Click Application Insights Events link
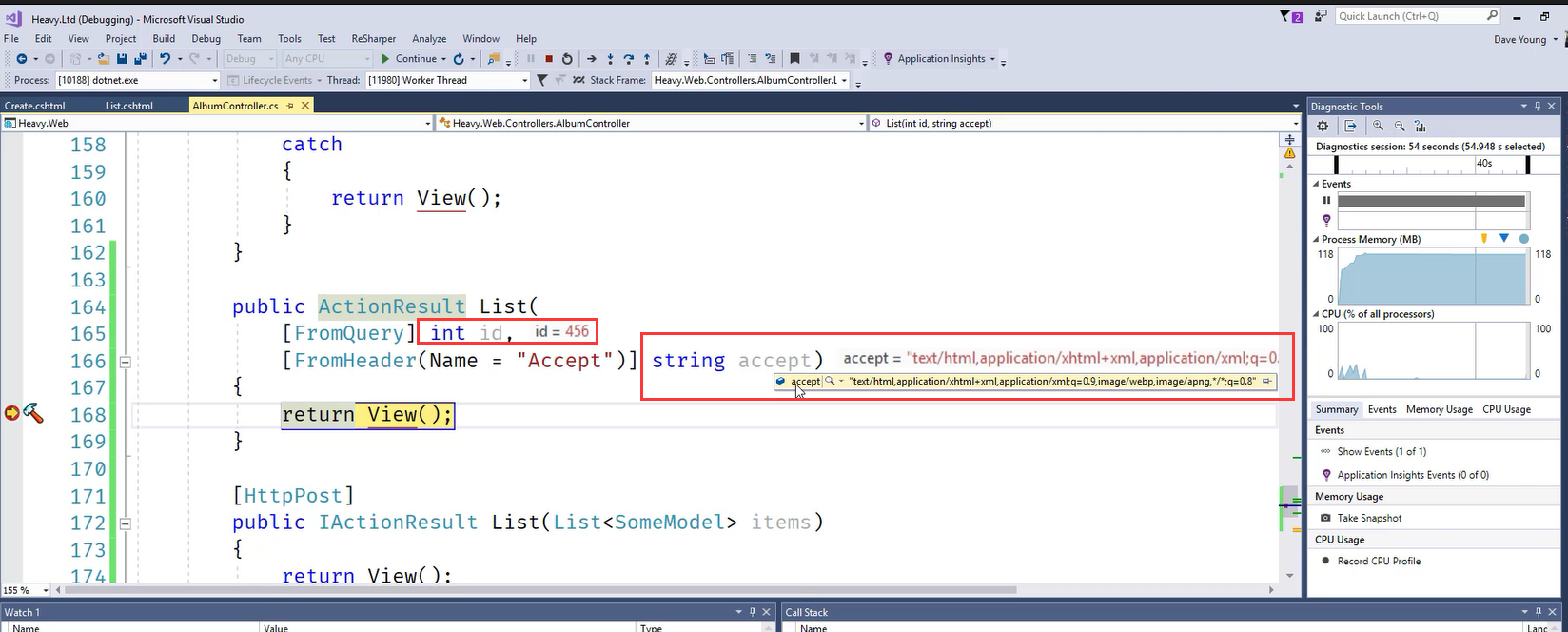This screenshot has height=632, width=1568. point(1413,475)
